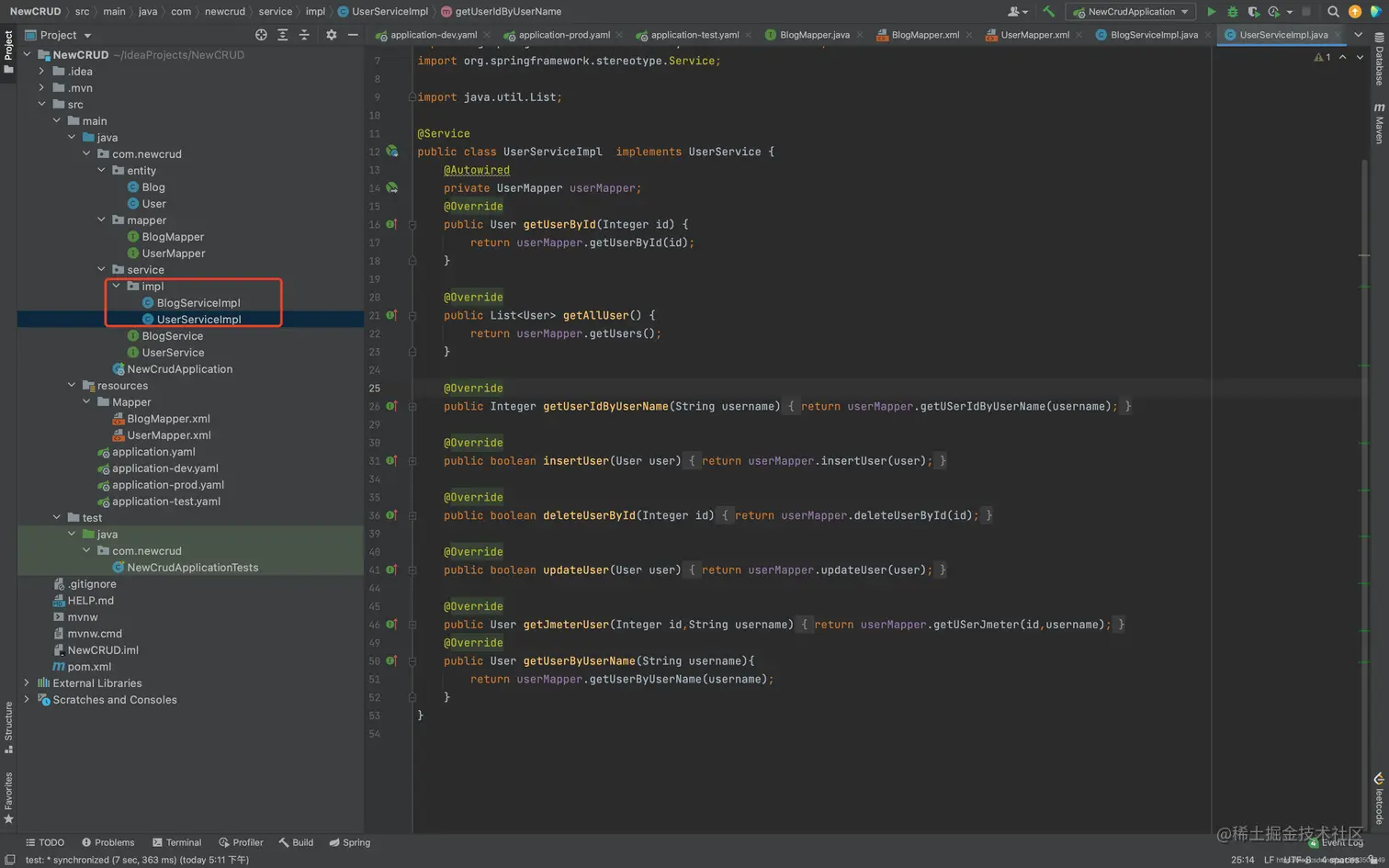This screenshot has height=868, width=1389.
Task: Expand the .idea folder
Action: (x=41, y=71)
